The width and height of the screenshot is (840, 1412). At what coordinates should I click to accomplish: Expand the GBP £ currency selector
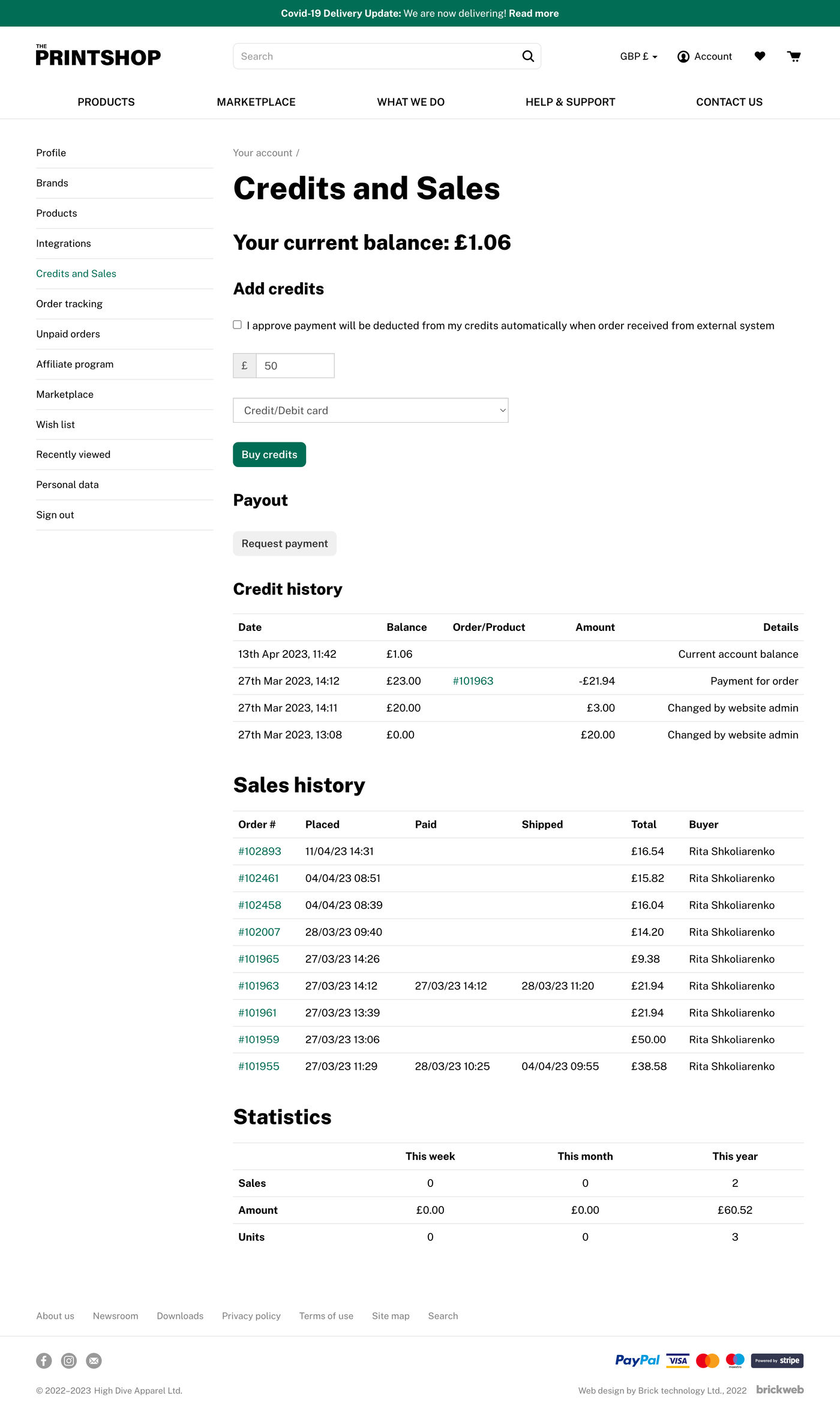coord(638,56)
